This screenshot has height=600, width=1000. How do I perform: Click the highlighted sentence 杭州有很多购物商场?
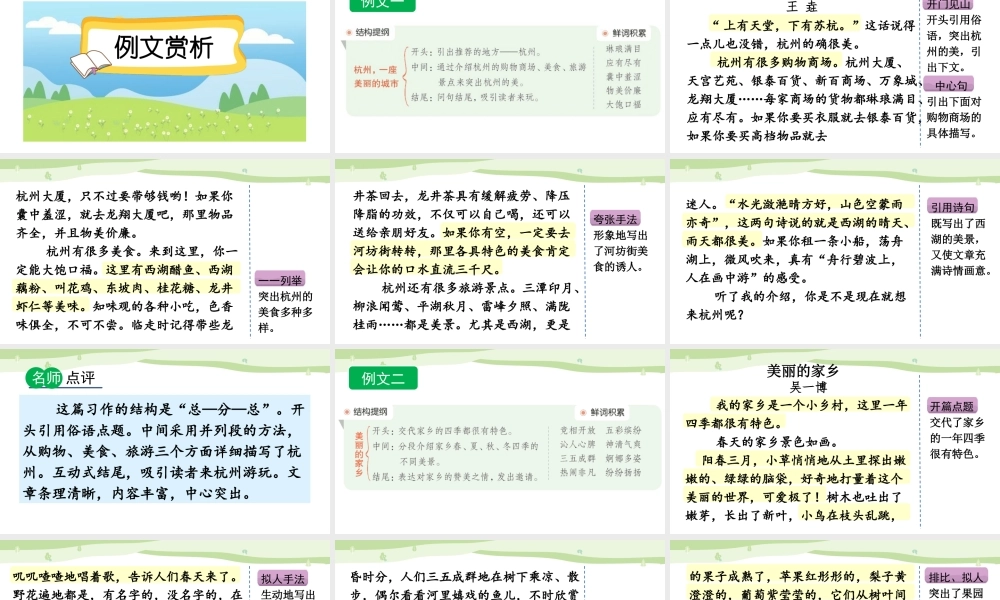pyautogui.click(x=777, y=62)
